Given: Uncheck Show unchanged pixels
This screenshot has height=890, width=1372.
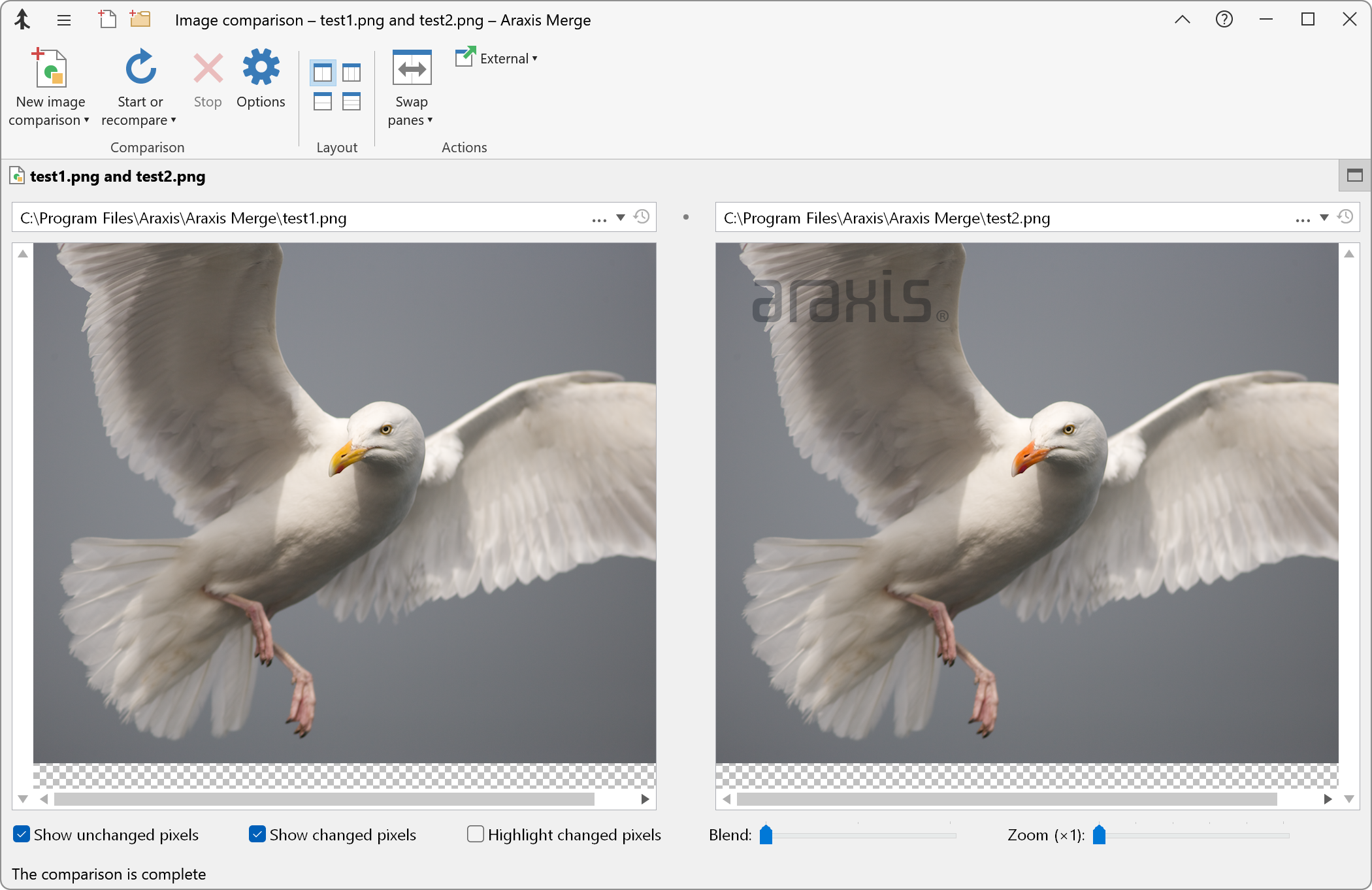Looking at the screenshot, I should point(22,834).
